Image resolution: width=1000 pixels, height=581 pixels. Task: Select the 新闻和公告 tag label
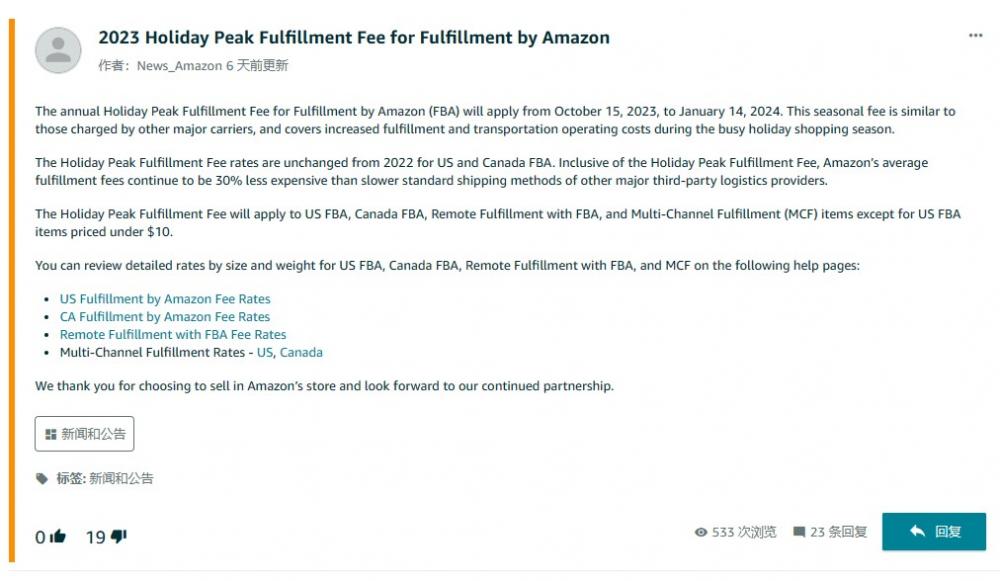point(121,478)
